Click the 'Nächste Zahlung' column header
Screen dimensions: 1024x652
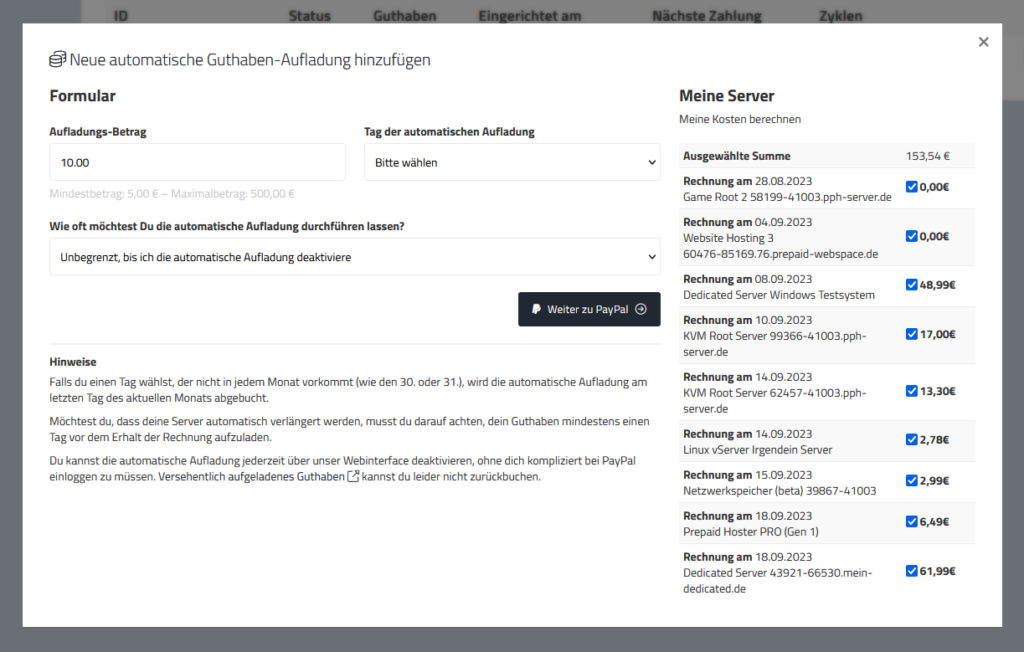(x=707, y=16)
